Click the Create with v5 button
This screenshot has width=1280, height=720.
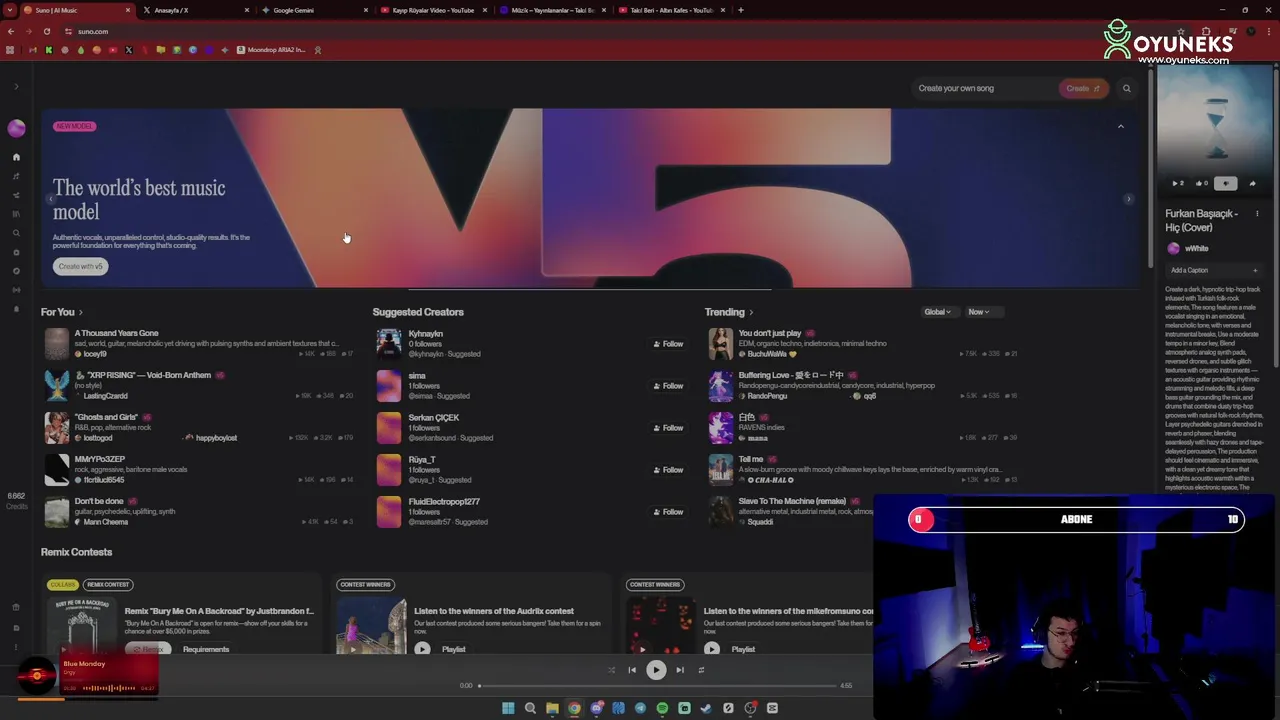(x=80, y=266)
